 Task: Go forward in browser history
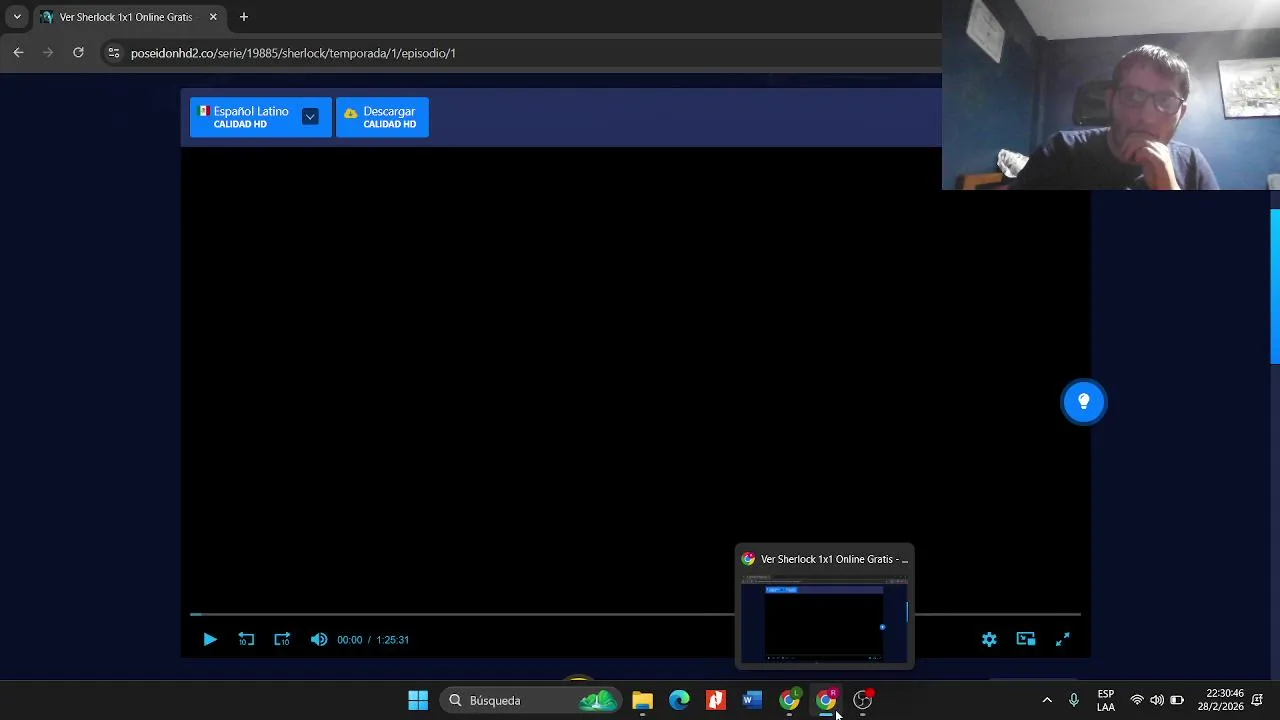pyautogui.click(x=48, y=53)
